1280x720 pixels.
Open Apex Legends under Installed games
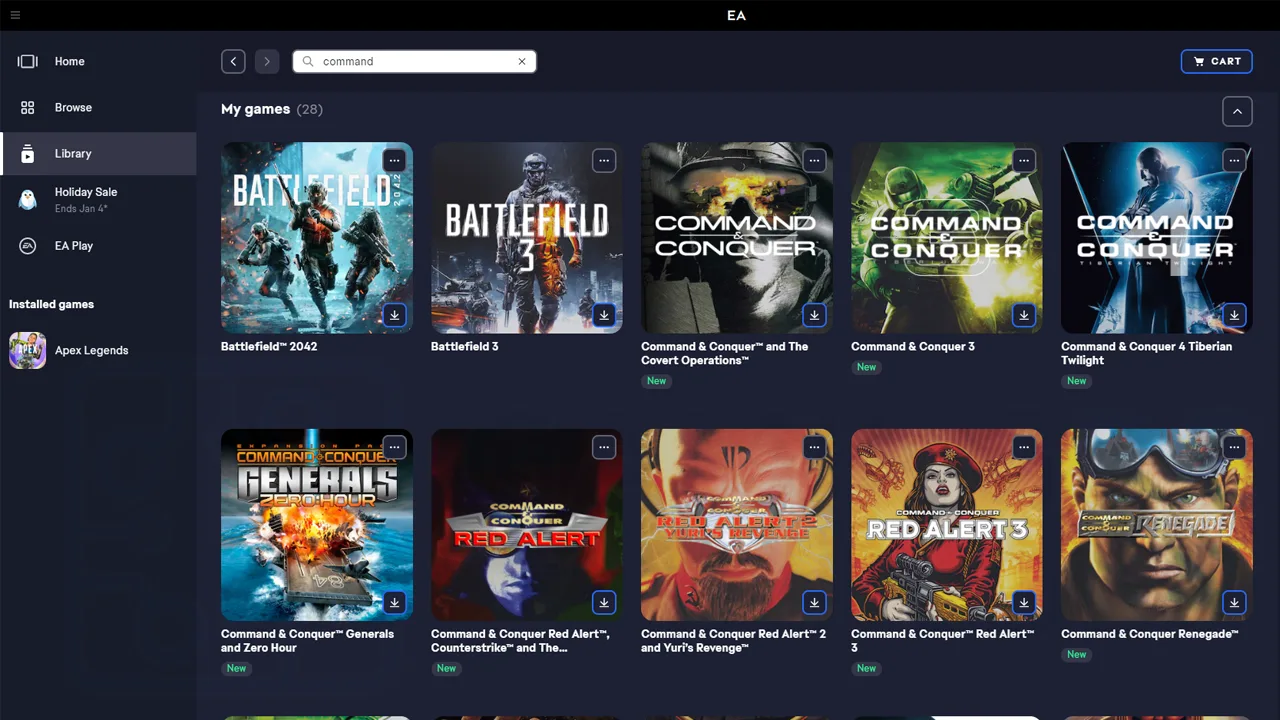(x=98, y=350)
